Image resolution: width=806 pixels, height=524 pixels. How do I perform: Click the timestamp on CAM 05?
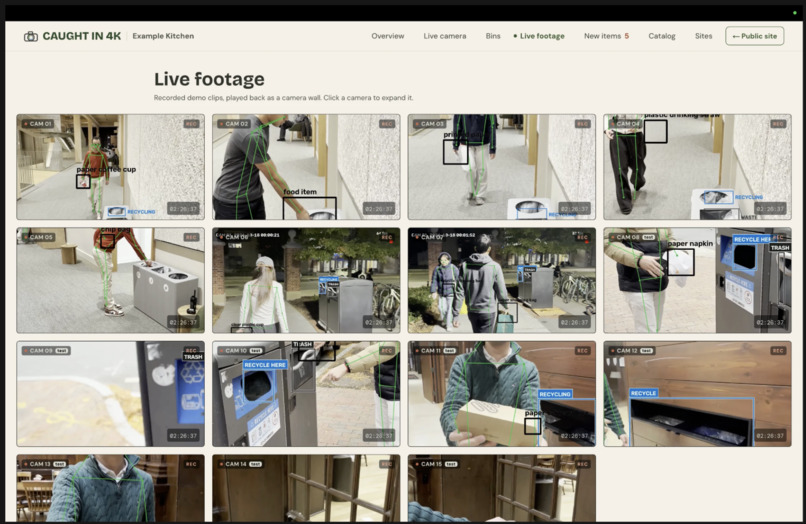(x=183, y=322)
